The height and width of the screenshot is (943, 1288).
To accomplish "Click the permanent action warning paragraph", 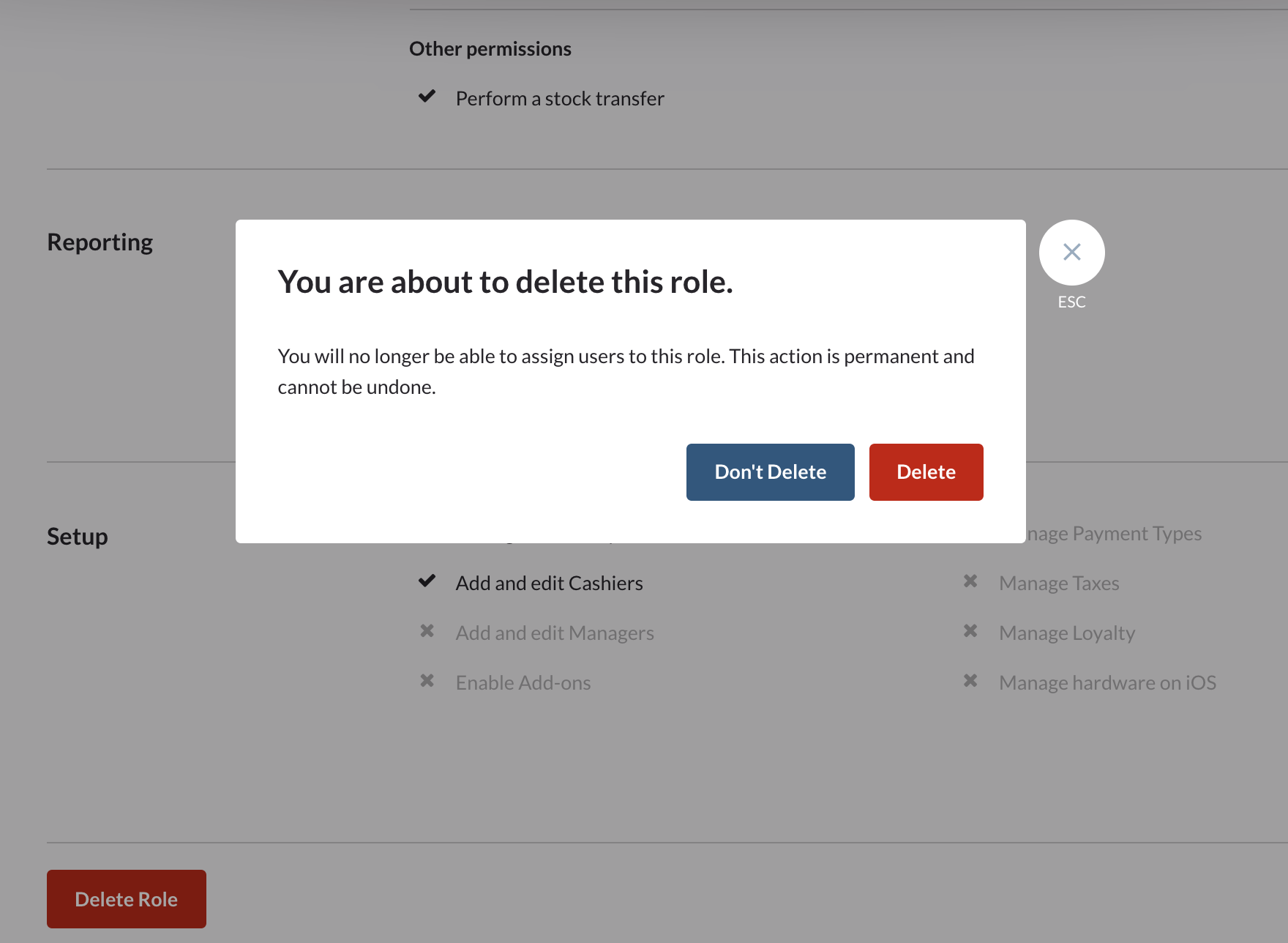I will click(x=626, y=371).
